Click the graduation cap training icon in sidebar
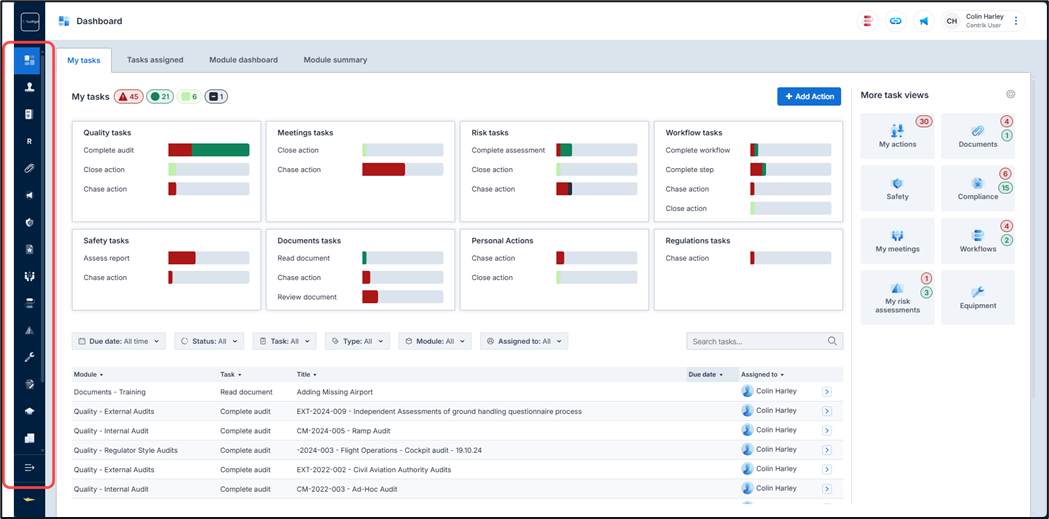Viewport: 1049px width, 519px height. click(28, 411)
